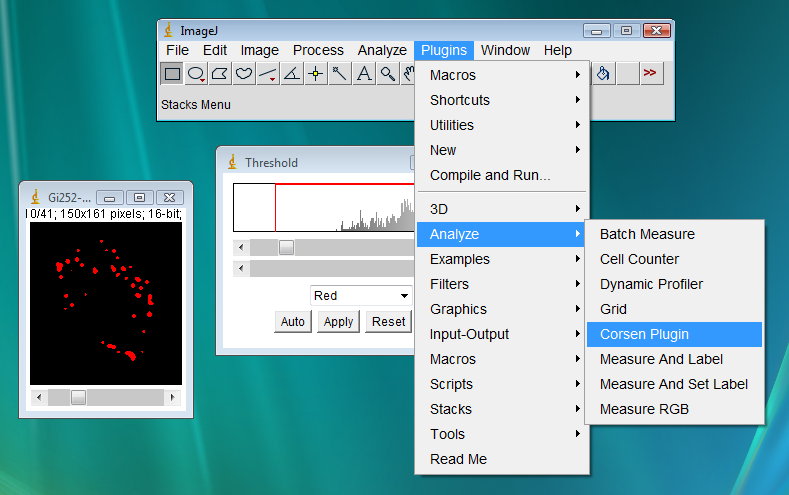
Task: Click the stack slice slider thumb
Action: point(78,397)
